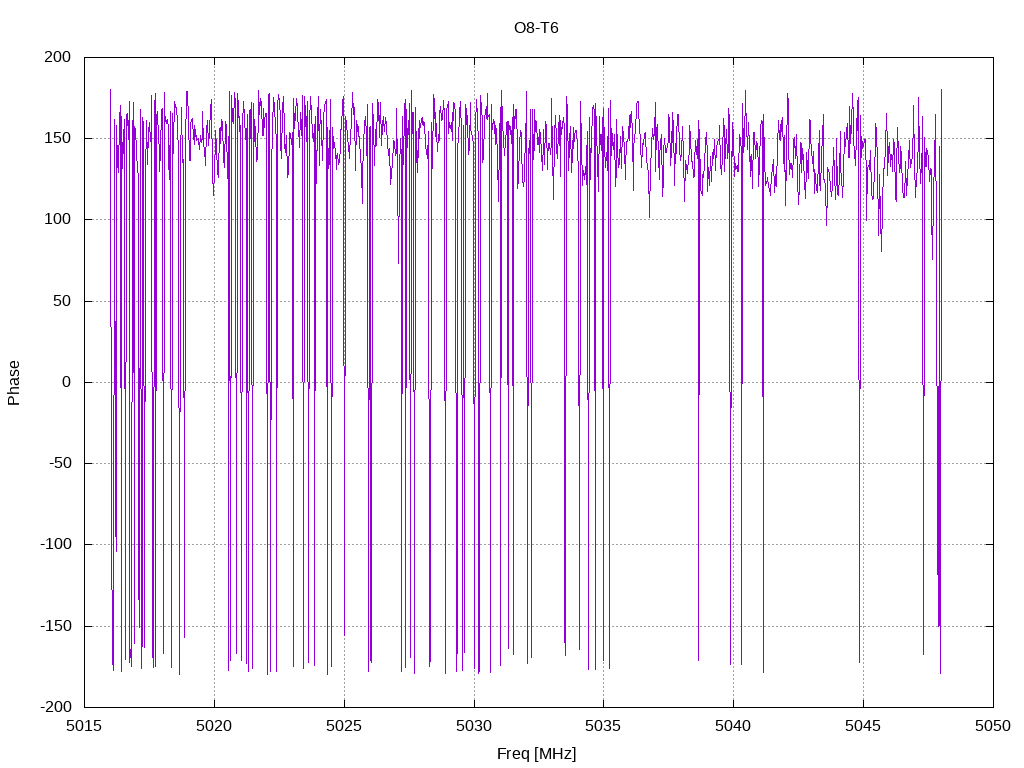This screenshot has width=1024, height=768.
Task: Click the Y-axis tick value 50
Action: (62, 301)
